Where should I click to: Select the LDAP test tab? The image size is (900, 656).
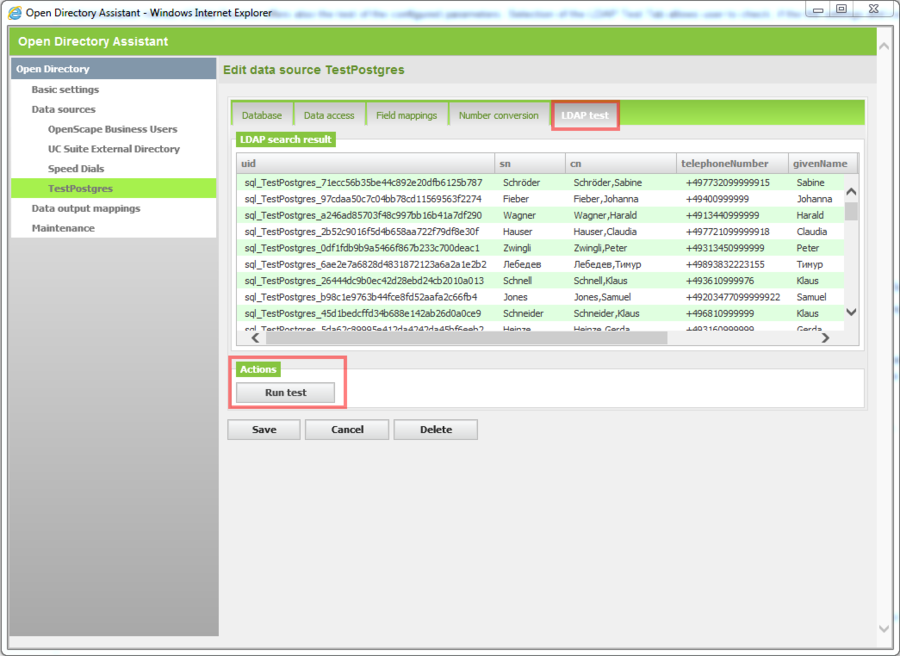585,115
